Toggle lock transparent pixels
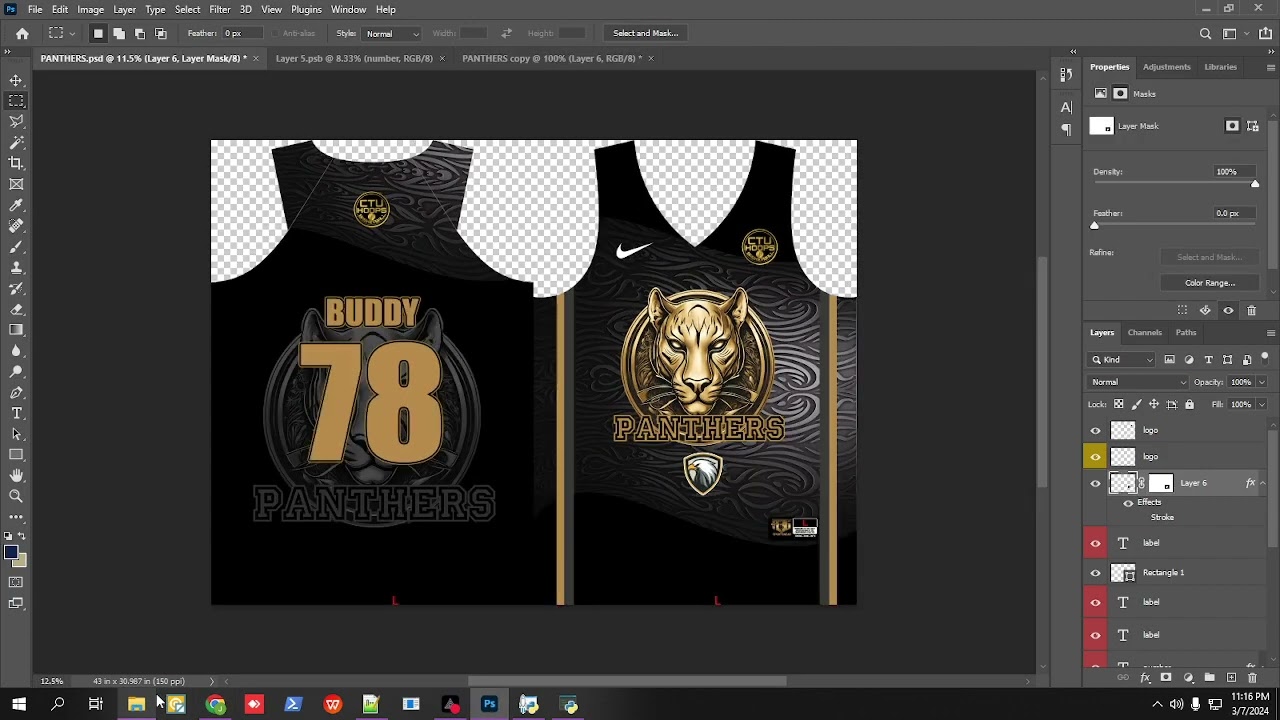 [x=1119, y=404]
